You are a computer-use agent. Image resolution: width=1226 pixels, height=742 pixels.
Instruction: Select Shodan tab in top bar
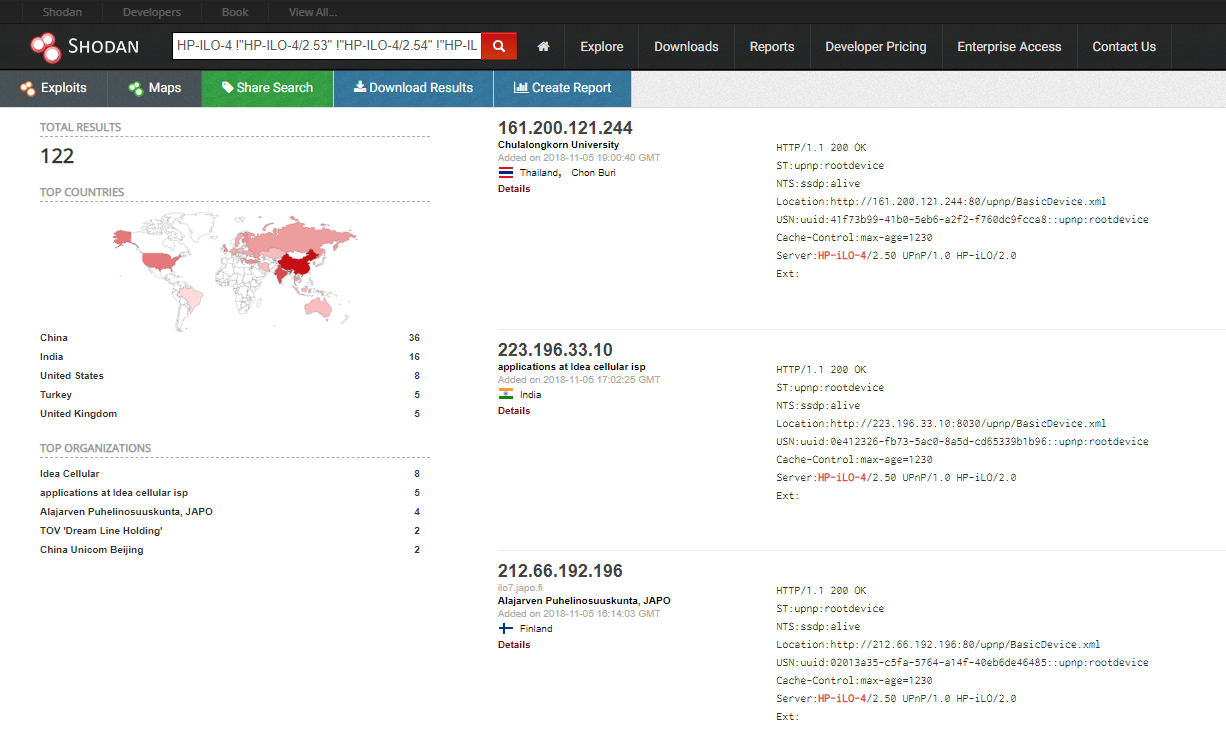pyautogui.click(x=62, y=12)
